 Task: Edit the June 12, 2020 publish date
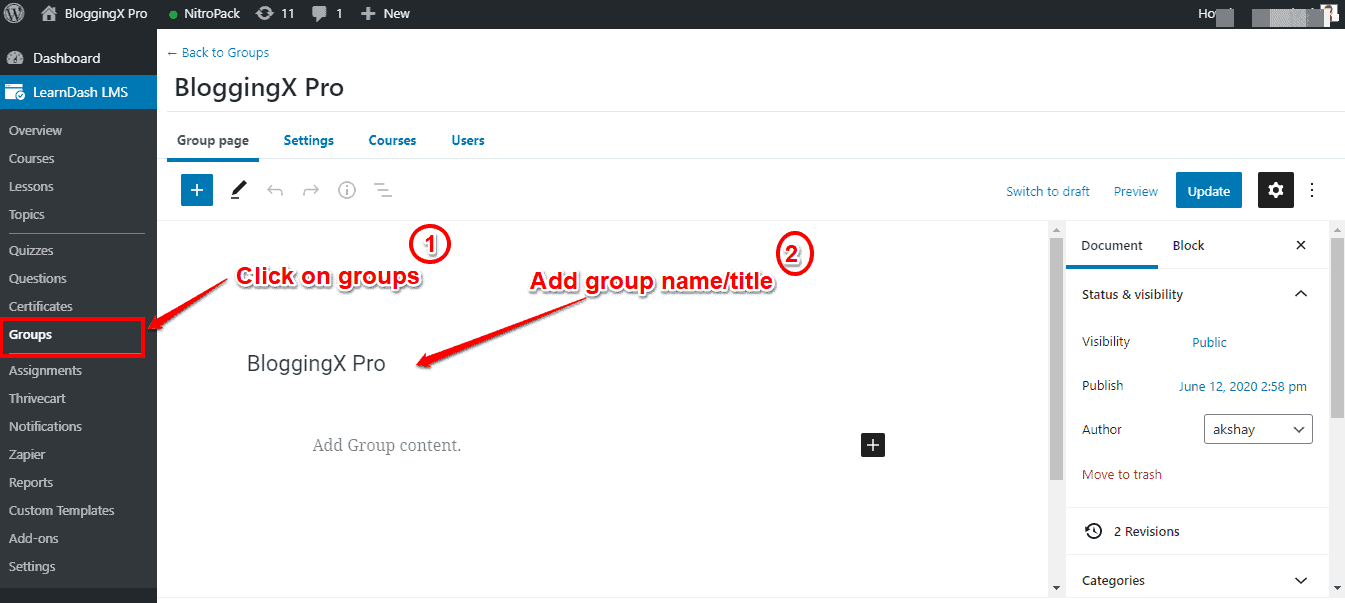click(1243, 387)
